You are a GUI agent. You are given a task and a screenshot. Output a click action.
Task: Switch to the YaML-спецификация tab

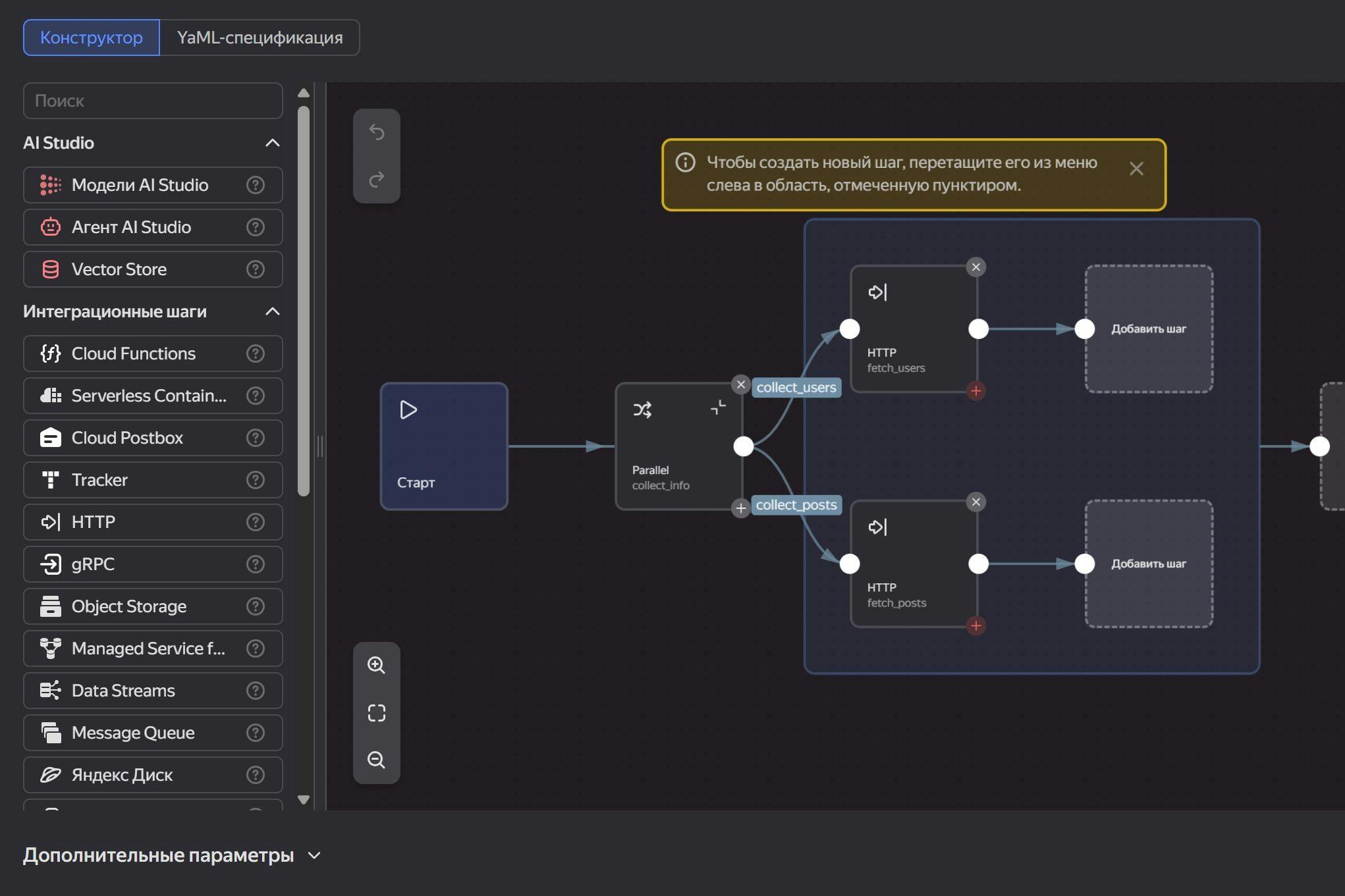coord(260,38)
